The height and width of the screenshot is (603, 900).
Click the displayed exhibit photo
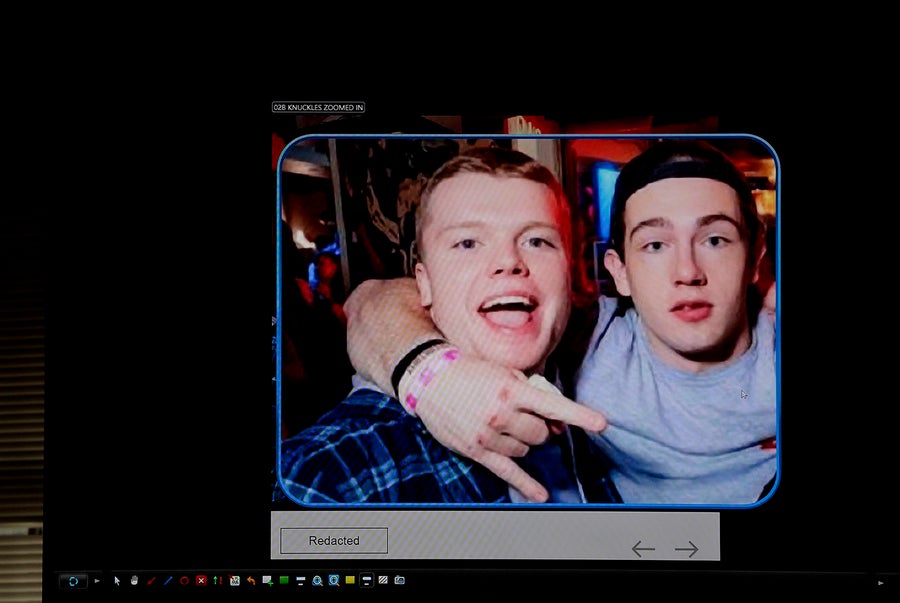[527, 320]
